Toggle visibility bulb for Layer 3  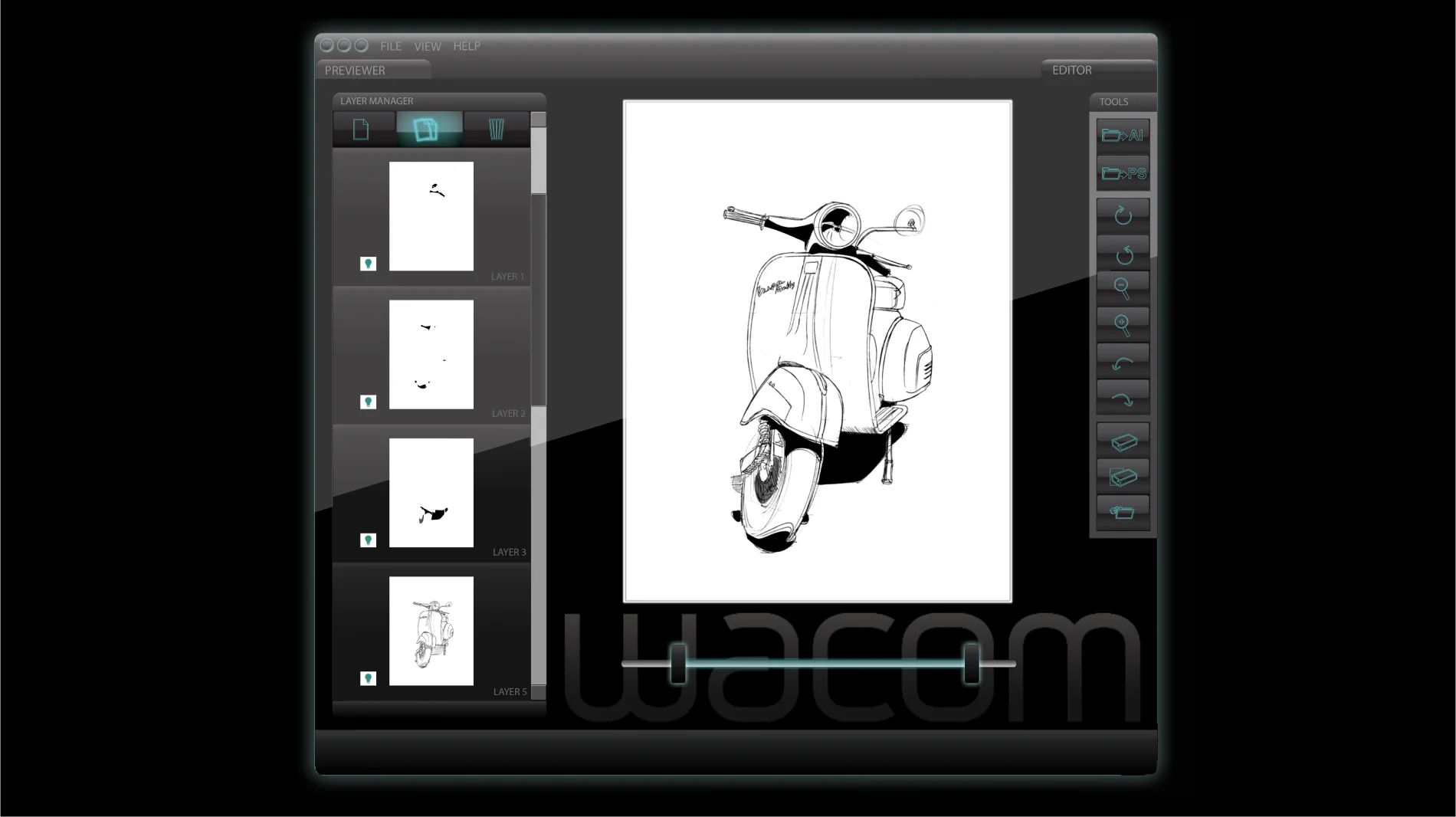pyautogui.click(x=368, y=540)
